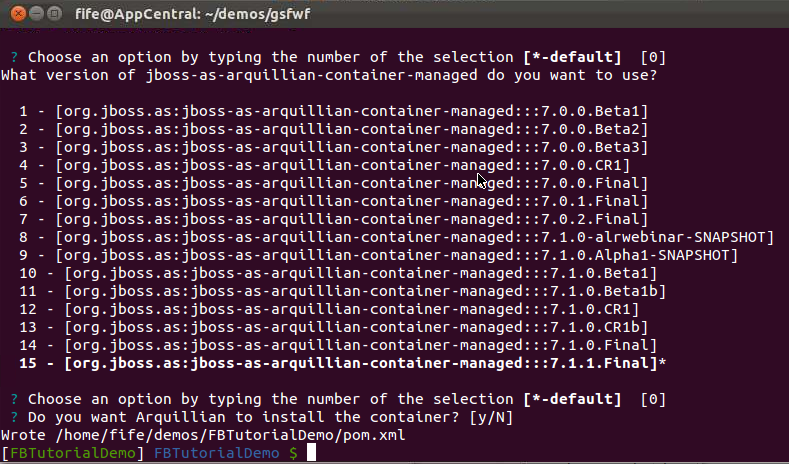789x464 pixels.
Task: Close the terminal window
Action: pyautogui.click(x=18, y=14)
